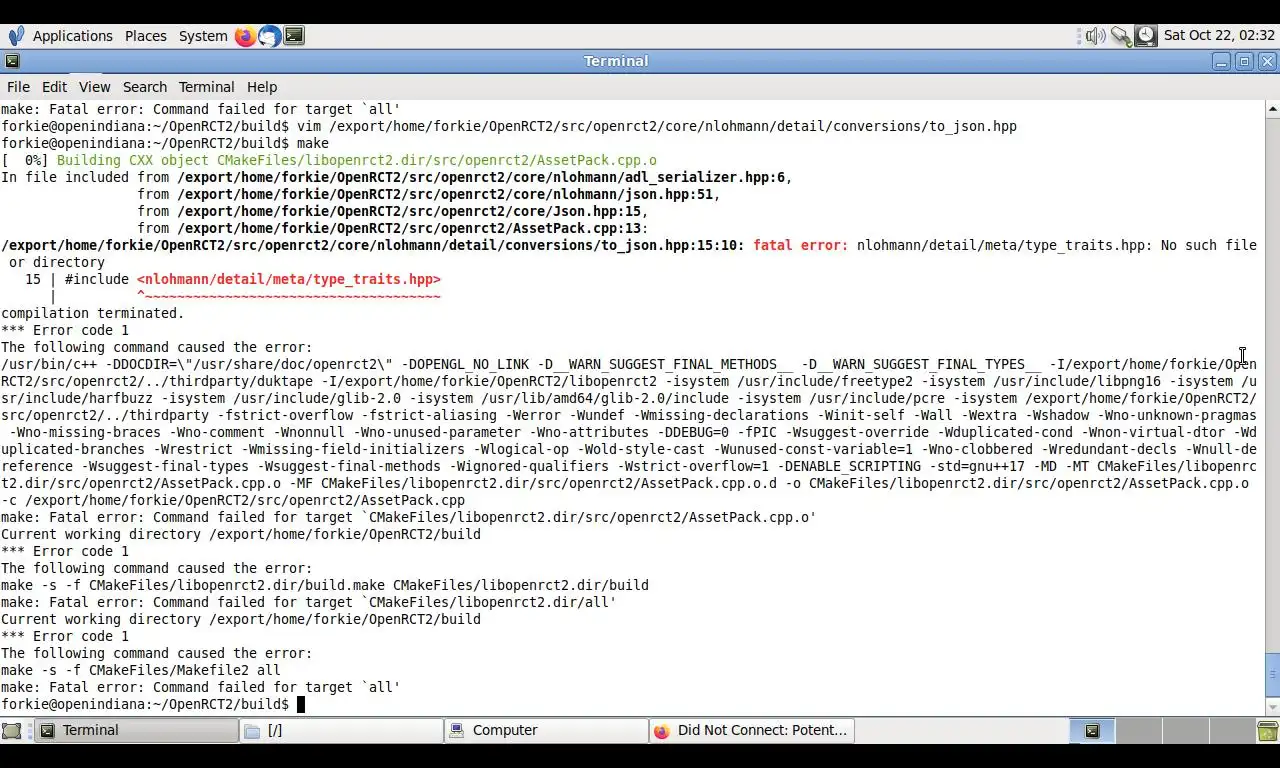Click 'AssetPack.cpp:13:' in the include trace
The image size is (1280, 768).
coord(581,228)
